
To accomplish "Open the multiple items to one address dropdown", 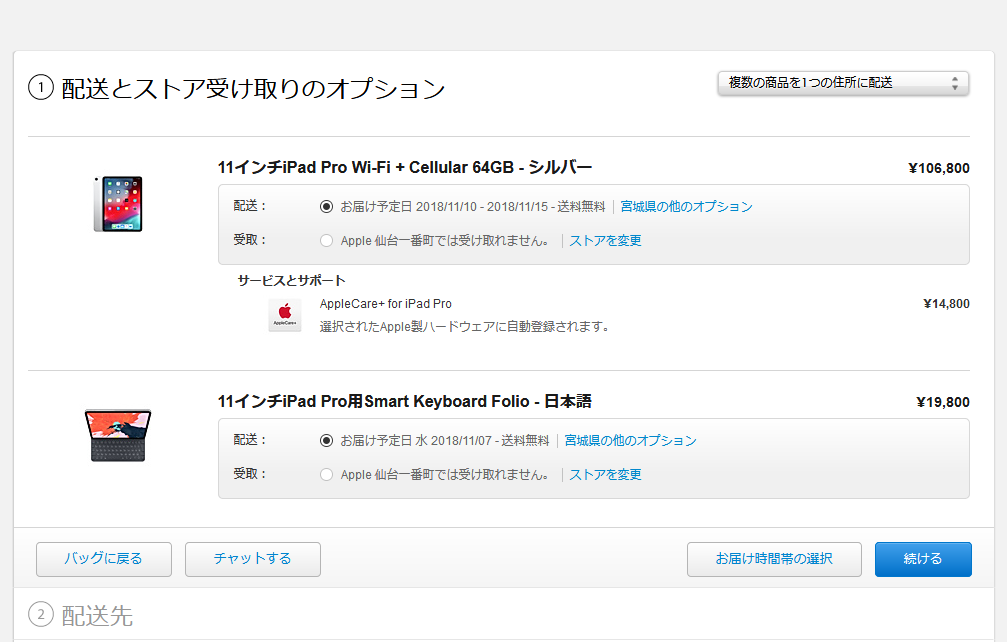I will 843,83.
